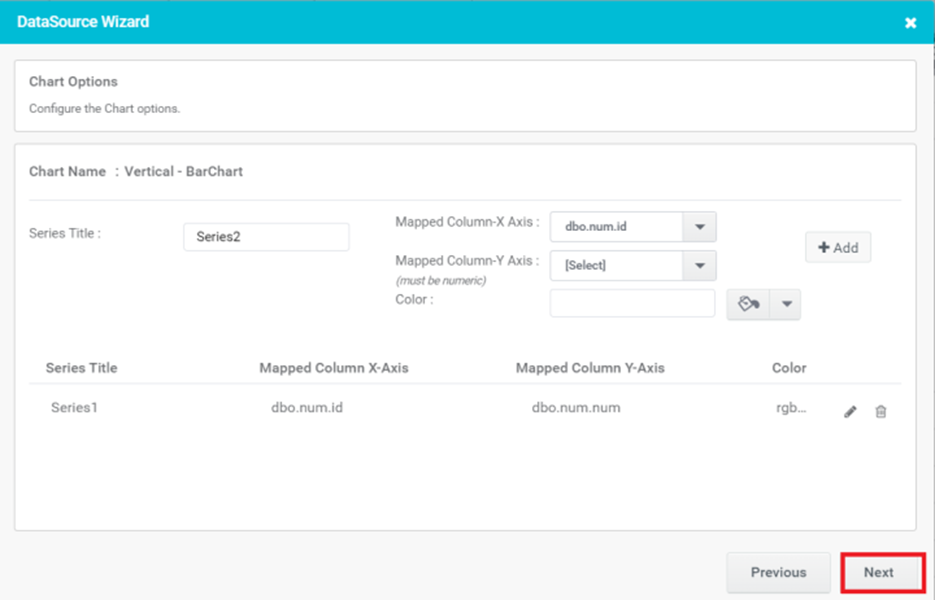The width and height of the screenshot is (935, 600).
Task: Click the Series Title column header
Action: coord(81,368)
